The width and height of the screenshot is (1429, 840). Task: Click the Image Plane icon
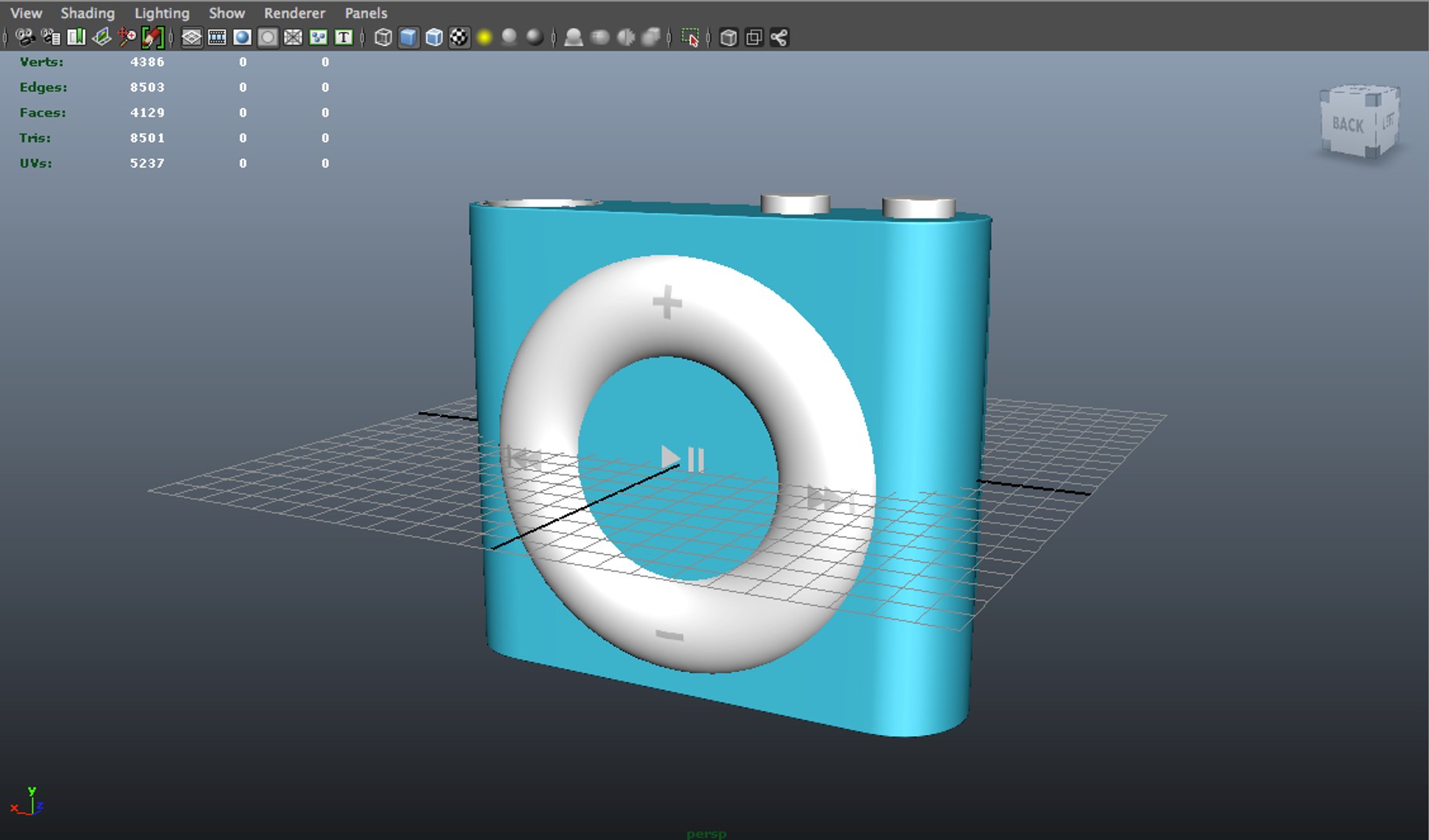coord(102,37)
